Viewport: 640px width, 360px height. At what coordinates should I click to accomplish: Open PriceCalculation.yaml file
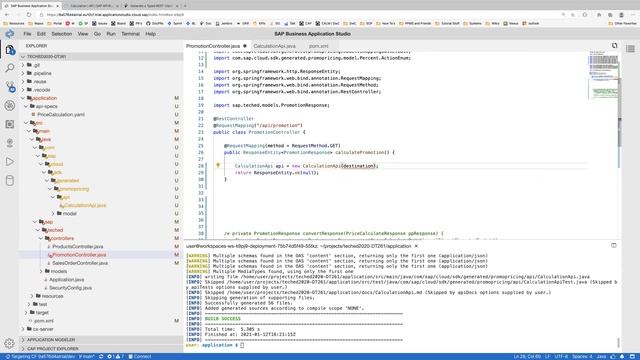[61, 114]
